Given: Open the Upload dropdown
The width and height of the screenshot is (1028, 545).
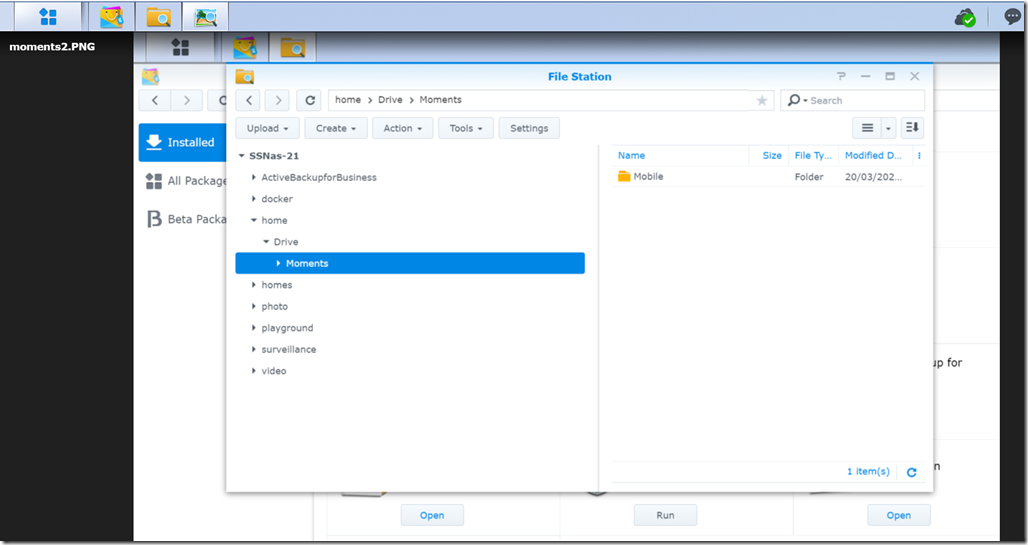Looking at the screenshot, I should click(x=267, y=128).
